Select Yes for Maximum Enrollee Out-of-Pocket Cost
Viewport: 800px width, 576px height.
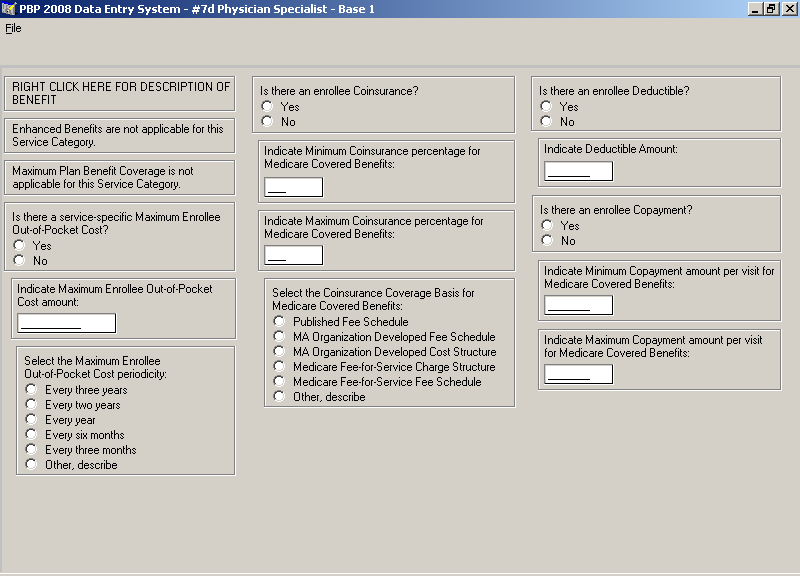[19, 245]
